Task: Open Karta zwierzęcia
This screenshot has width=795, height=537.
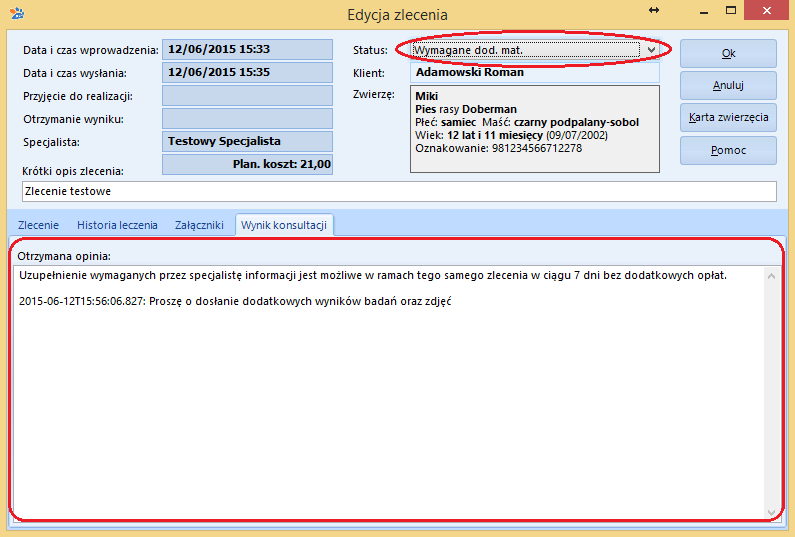Action: point(728,117)
